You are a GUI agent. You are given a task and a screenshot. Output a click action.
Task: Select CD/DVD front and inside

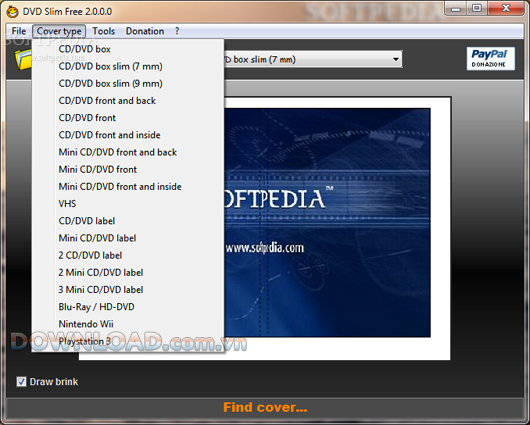click(128, 135)
